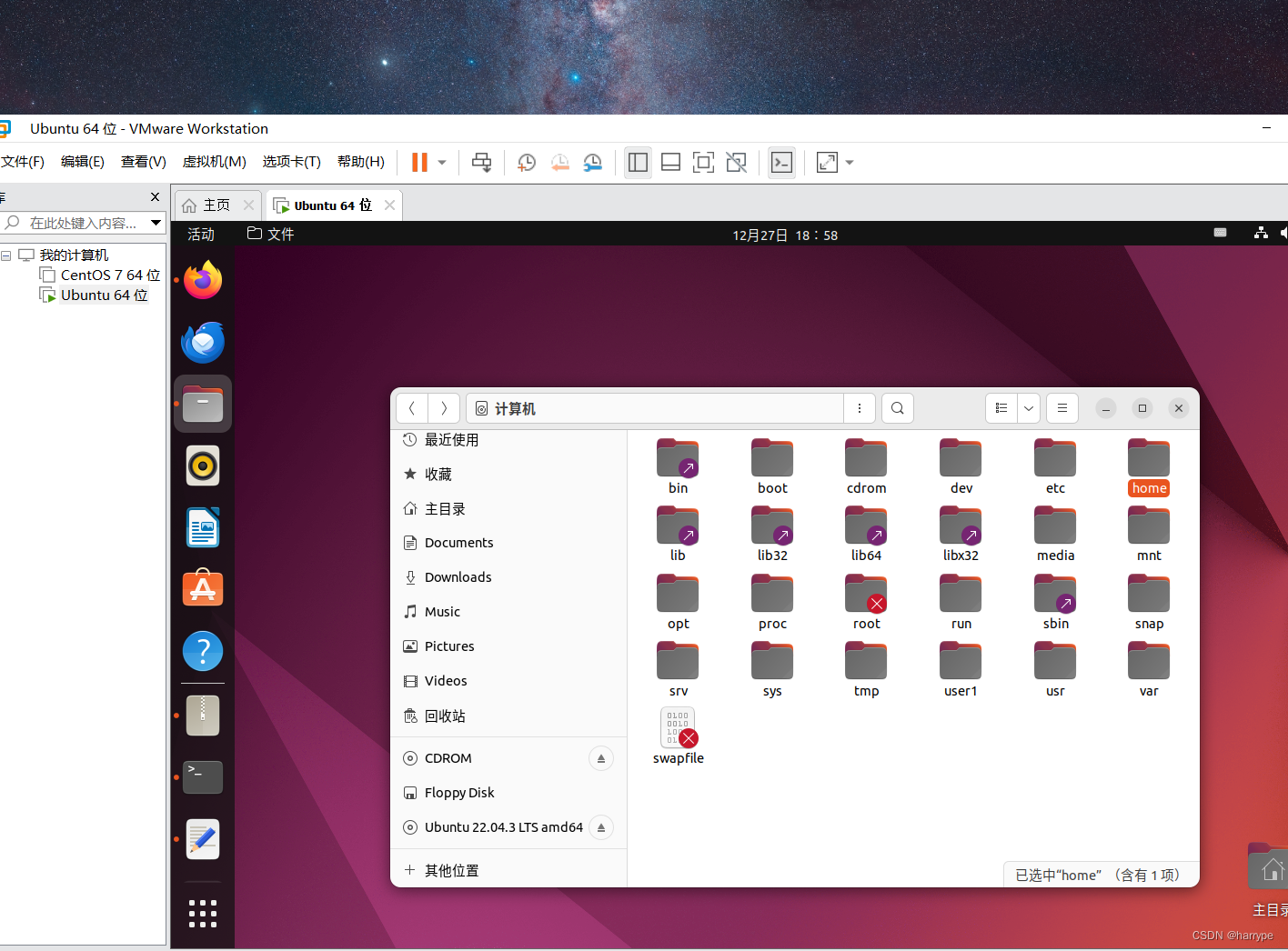The image size is (1288, 951).
Task: Open the 查看(V) menu
Action: point(144,162)
